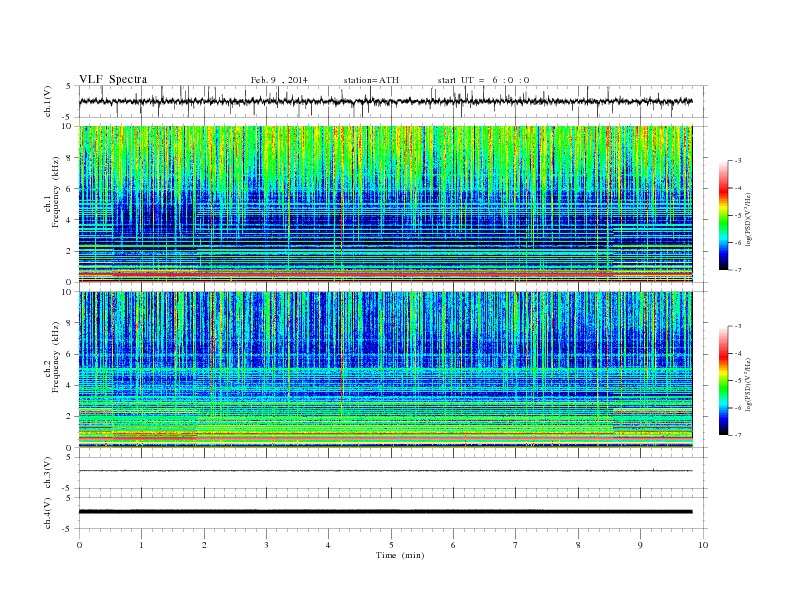Screen dimensions: 792x612
Task: Click the "5" tick label on time axis
Action: (391, 545)
